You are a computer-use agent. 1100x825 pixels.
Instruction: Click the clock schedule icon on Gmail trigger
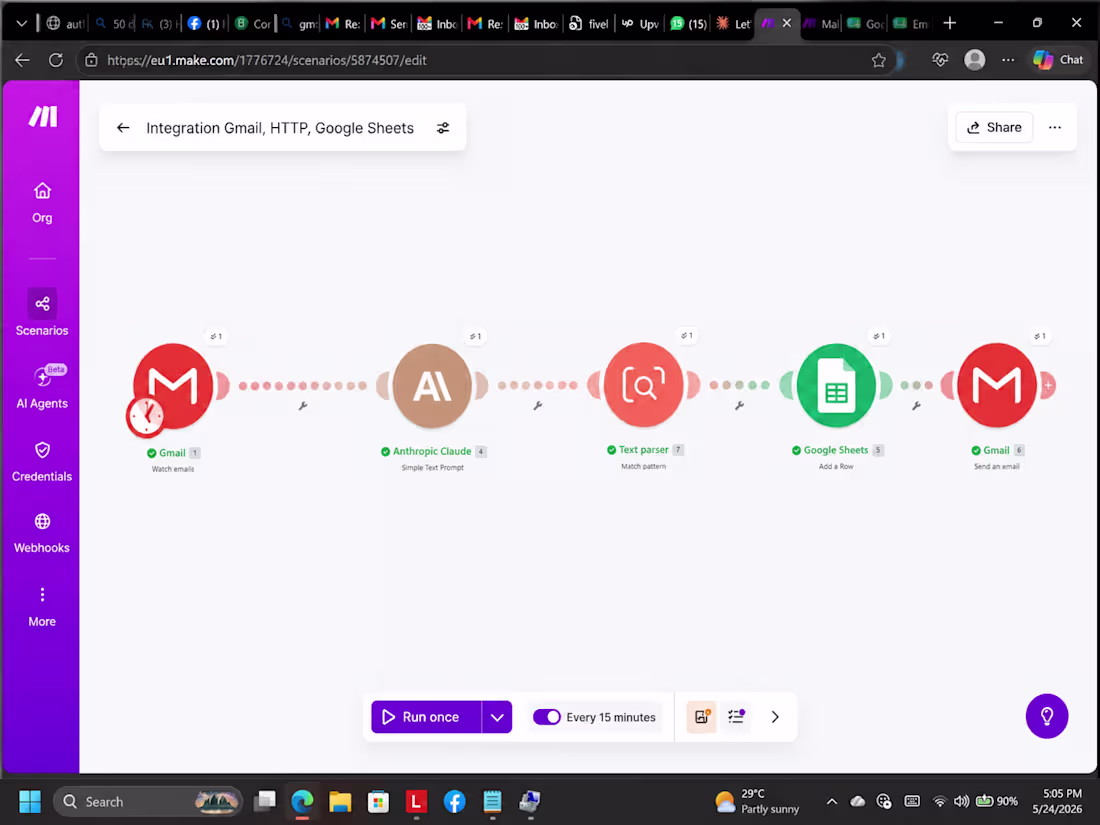[x=145, y=416]
